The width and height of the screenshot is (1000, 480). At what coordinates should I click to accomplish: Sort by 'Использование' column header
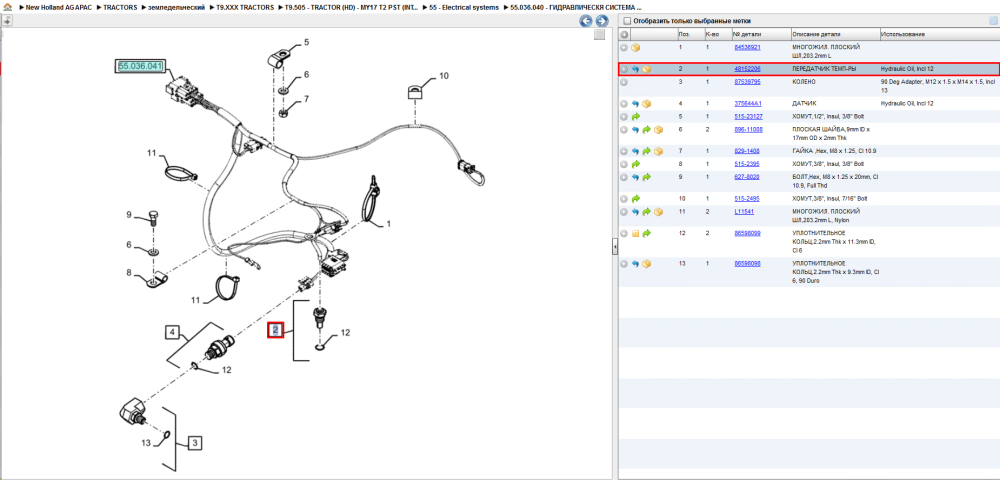(938, 34)
